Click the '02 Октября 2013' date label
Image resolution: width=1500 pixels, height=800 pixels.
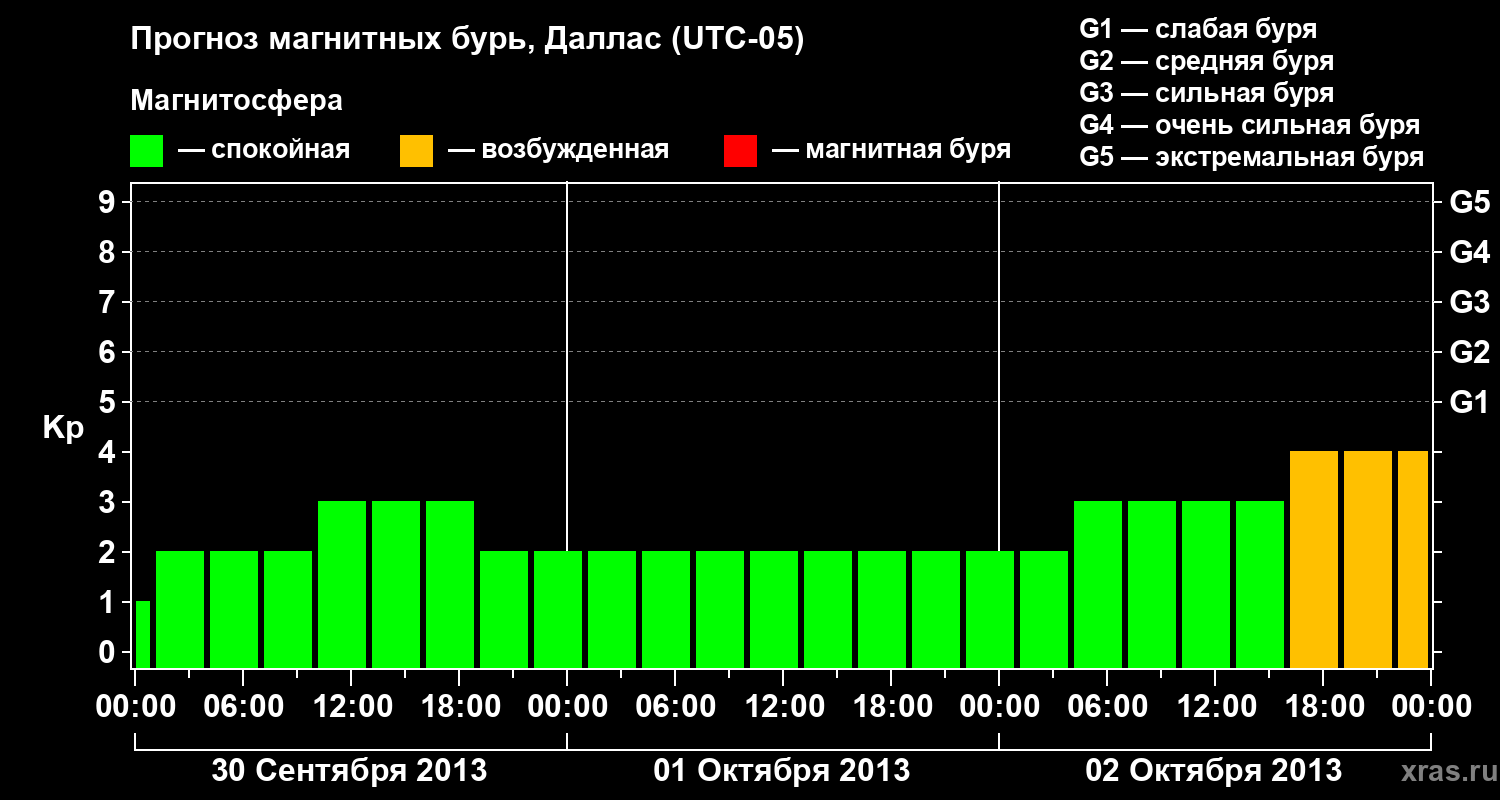pyautogui.click(x=1214, y=770)
